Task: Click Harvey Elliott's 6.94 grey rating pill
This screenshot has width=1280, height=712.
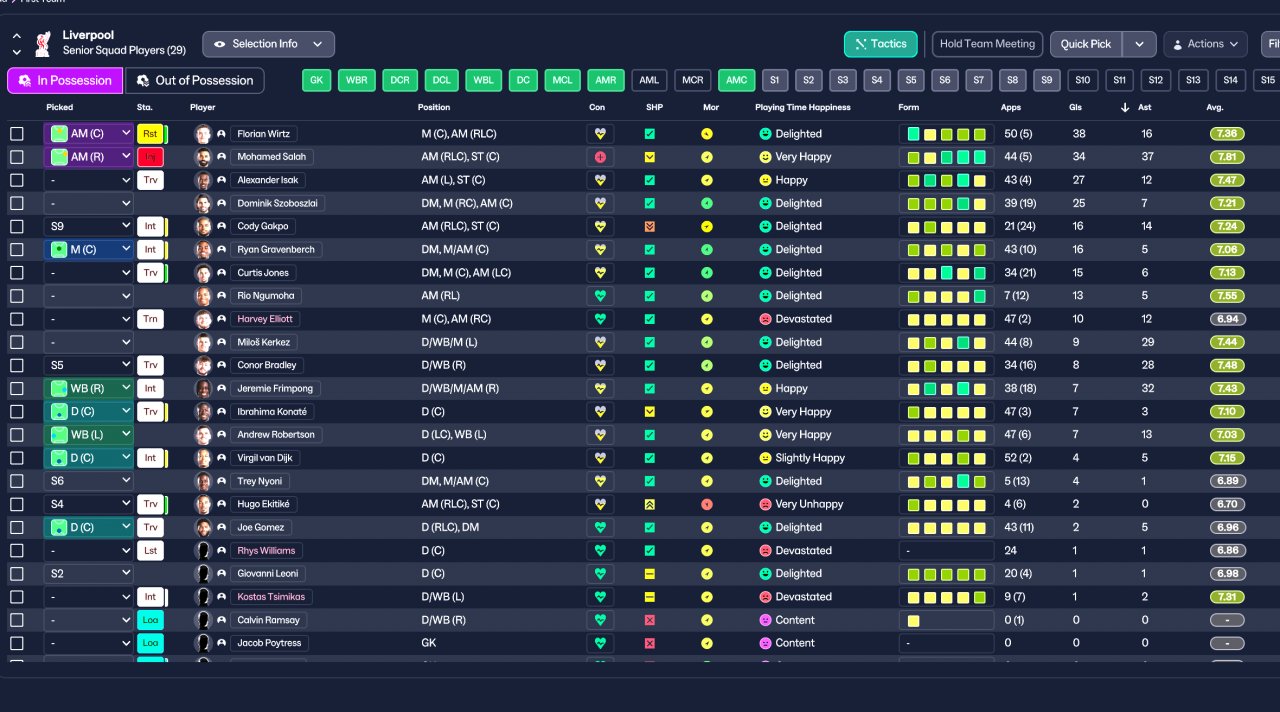Action: [x=1227, y=319]
